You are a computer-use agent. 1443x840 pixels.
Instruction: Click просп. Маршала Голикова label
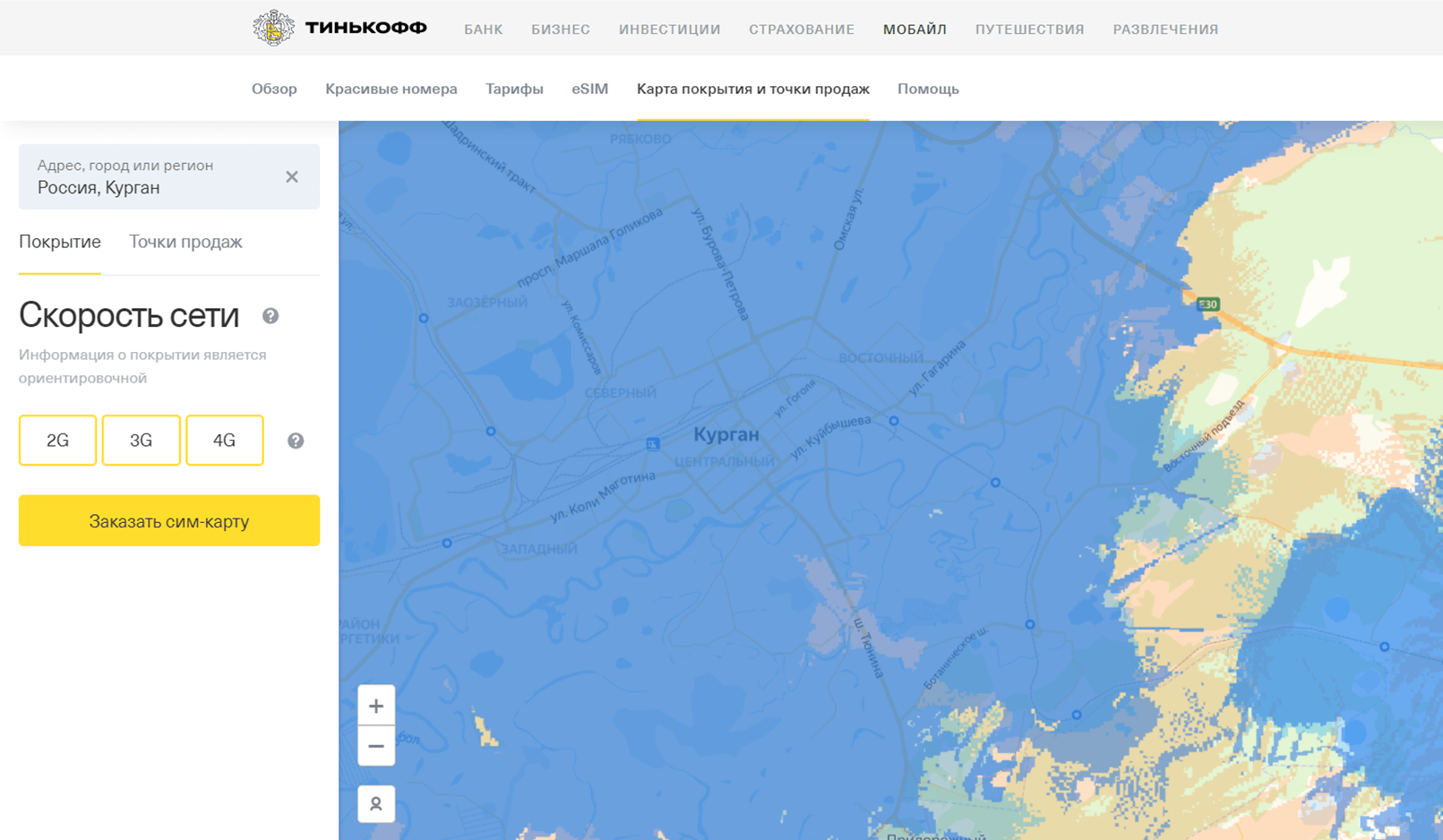click(589, 248)
